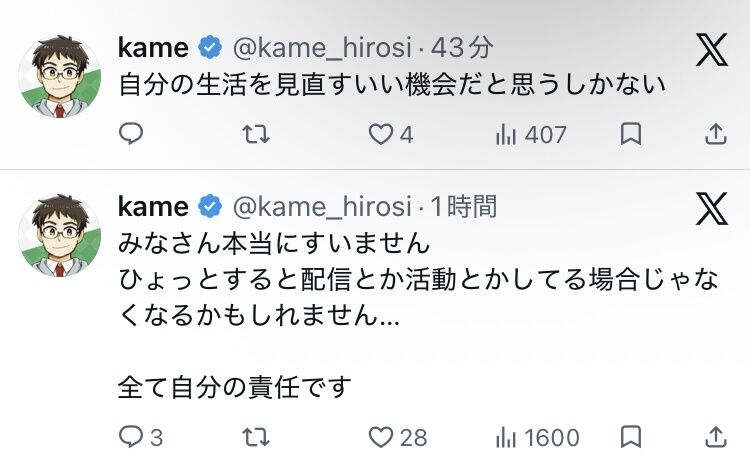Share the top tweet

pyautogui.click(x=716, y=134)
